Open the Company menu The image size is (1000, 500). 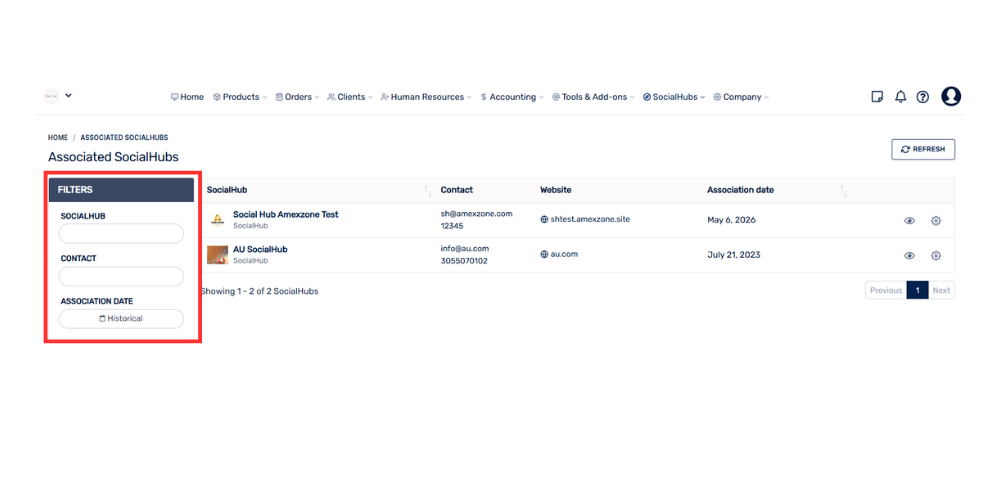(x=741, y=97)
